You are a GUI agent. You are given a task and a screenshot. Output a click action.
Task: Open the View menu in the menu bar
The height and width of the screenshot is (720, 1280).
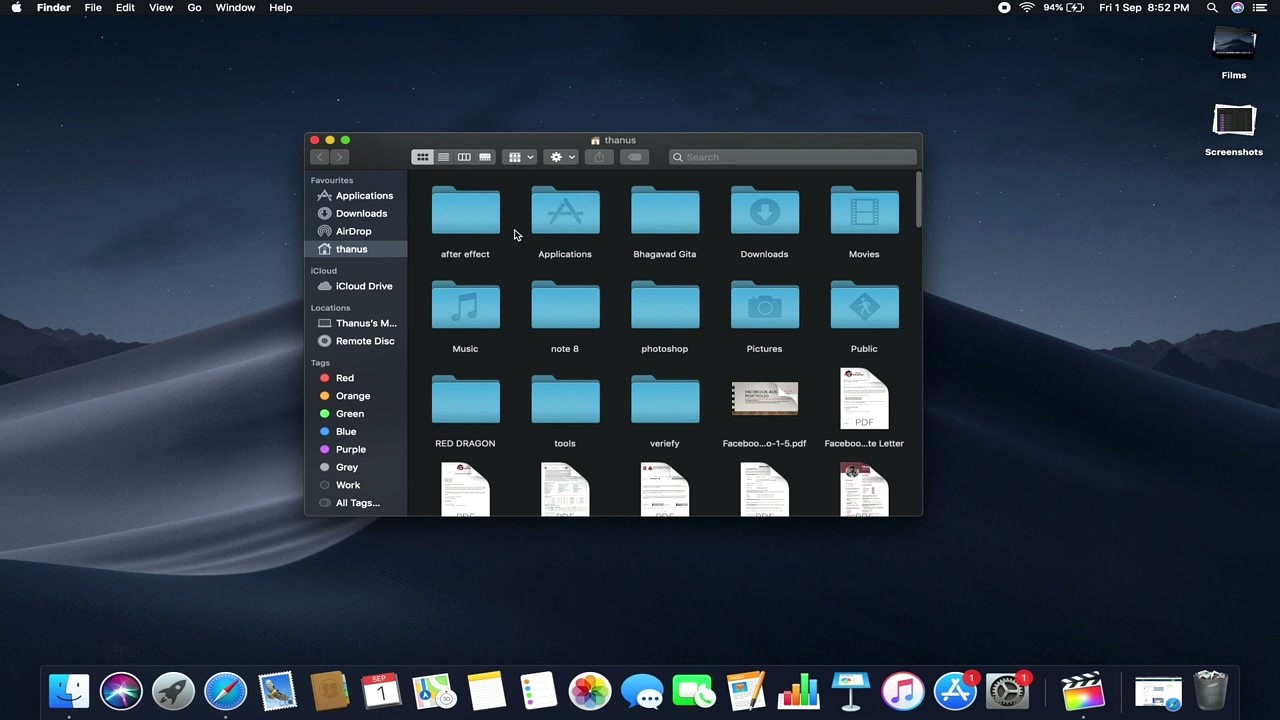pyautogui.click(x=160, y=8)
